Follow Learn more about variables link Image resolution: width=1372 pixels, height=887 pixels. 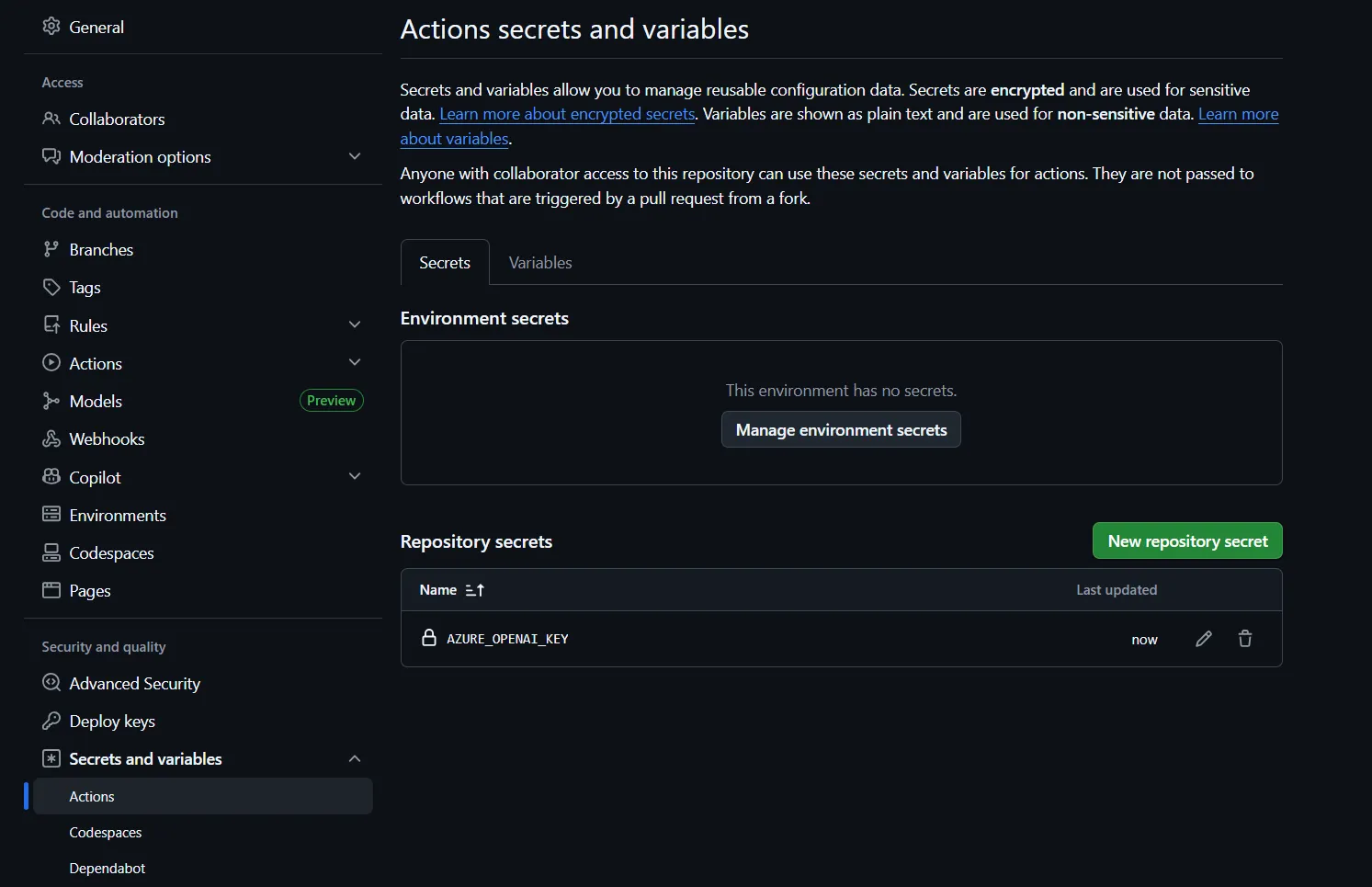(1238, 114)
